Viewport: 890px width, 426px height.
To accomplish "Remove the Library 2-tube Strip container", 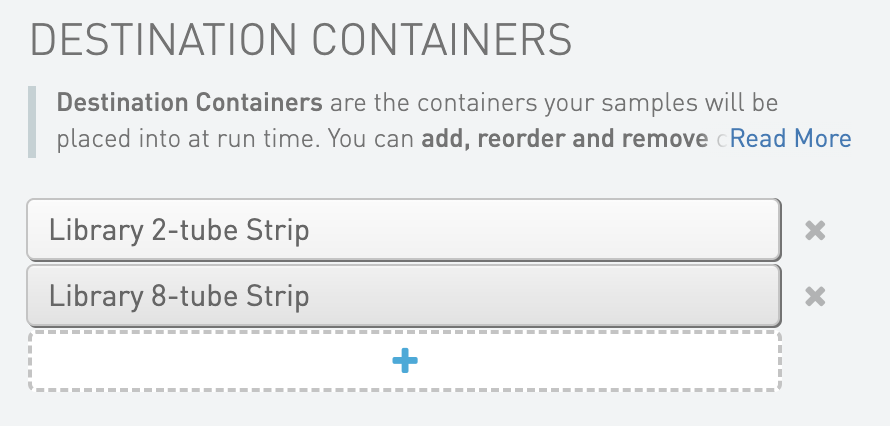I will [x=815, y=231].
